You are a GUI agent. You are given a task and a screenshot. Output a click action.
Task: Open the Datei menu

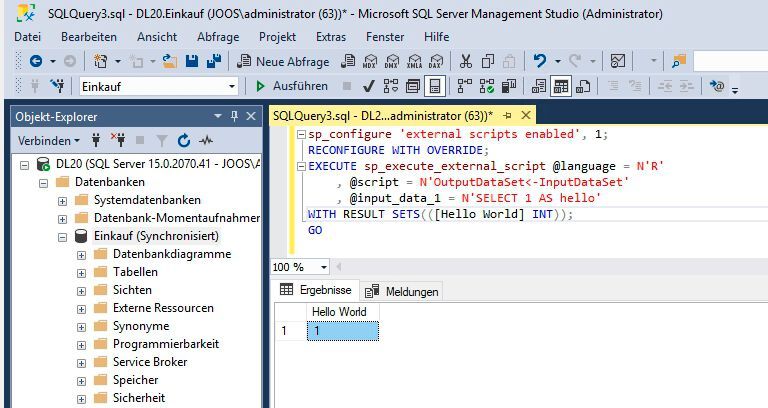coord(27,37)
